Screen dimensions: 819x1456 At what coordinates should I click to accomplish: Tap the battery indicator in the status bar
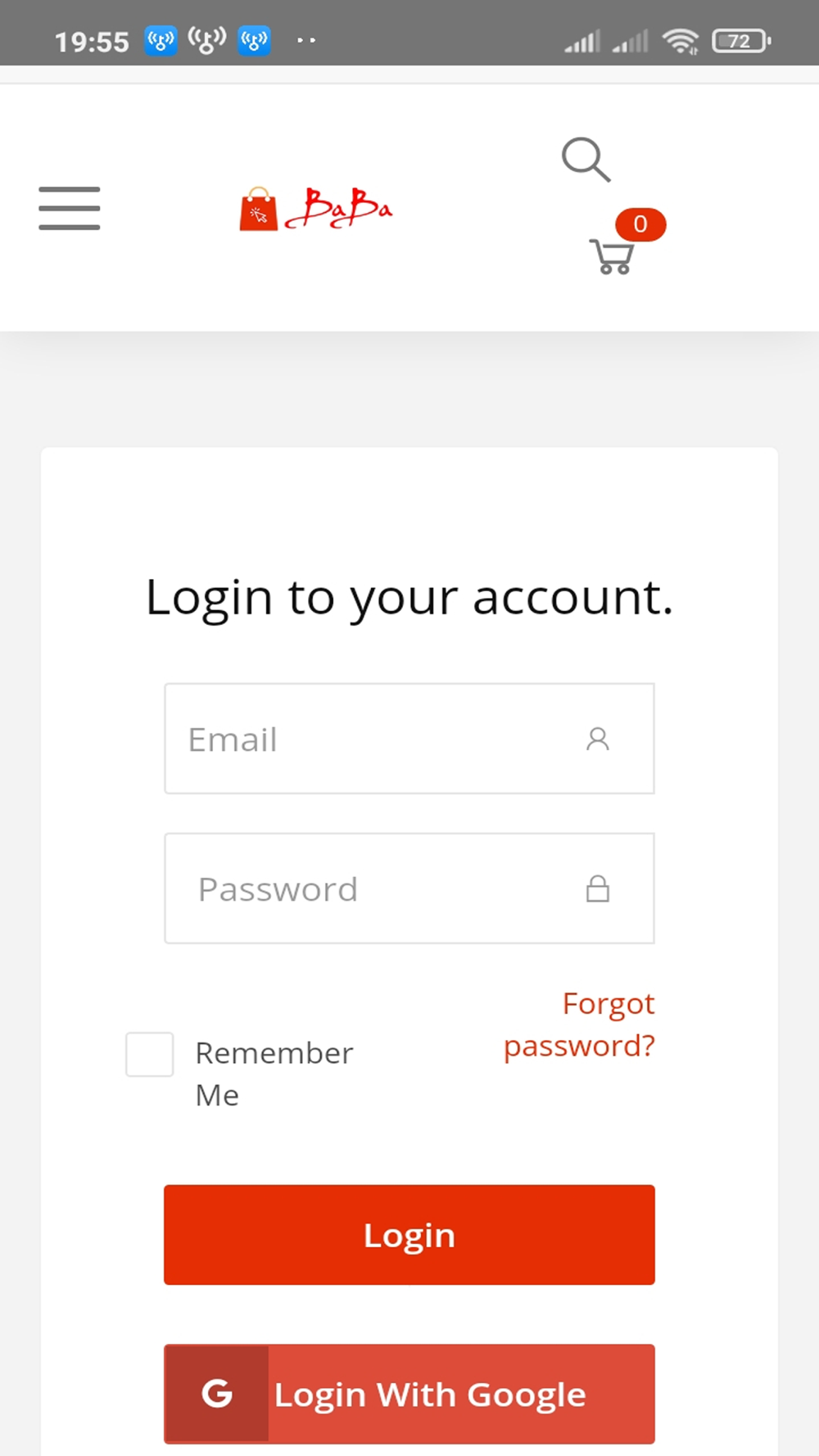[741, 41]
